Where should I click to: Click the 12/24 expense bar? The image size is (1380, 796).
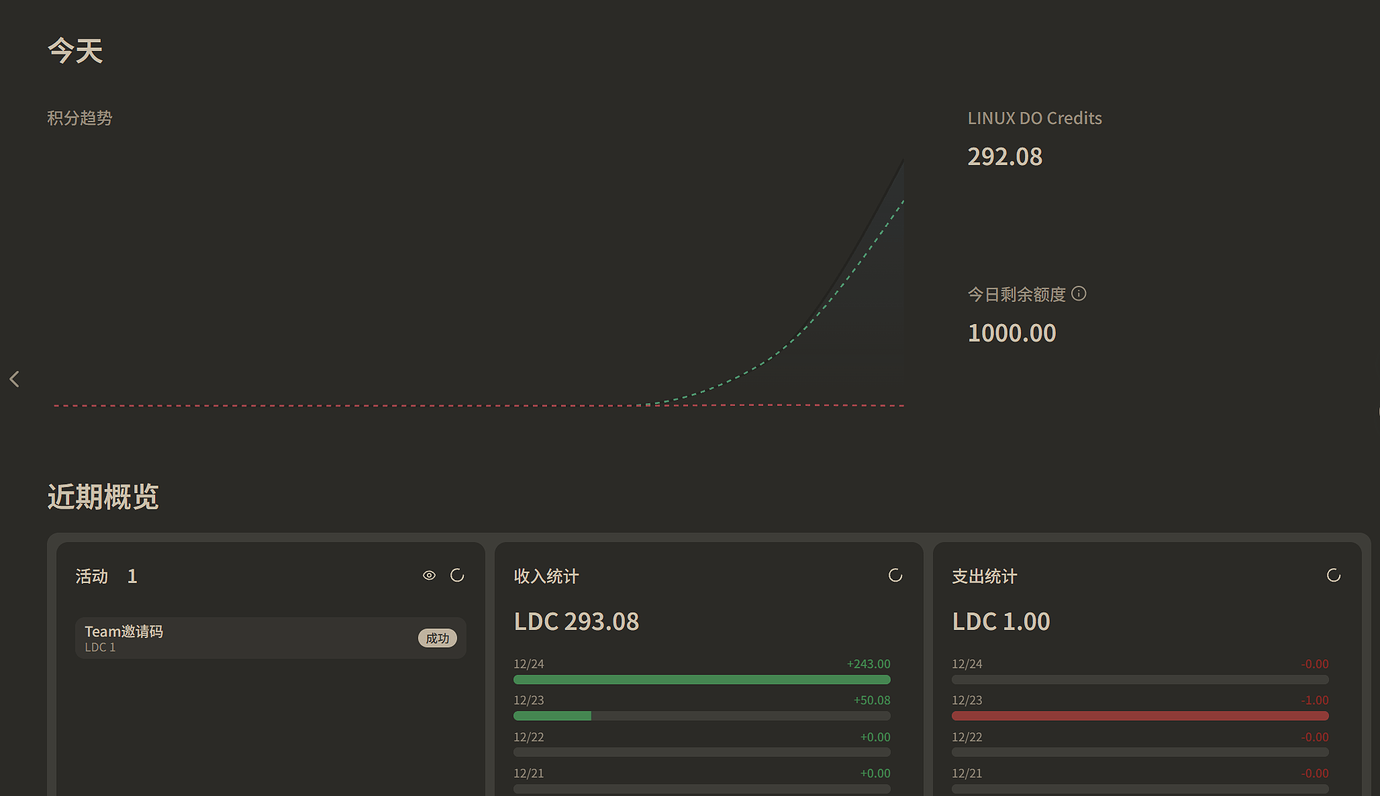(x=1140, y=680)
